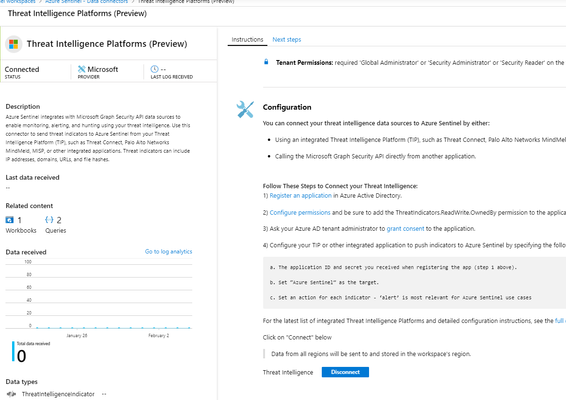The width and height of the screenshot is (566, 400).
Task: Click the January 26 chart axis label
Action: tap(77, 335)
